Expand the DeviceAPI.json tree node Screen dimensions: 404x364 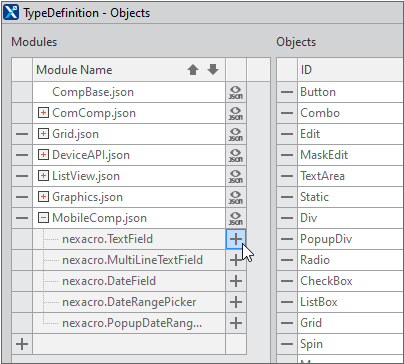coord(43,155)
